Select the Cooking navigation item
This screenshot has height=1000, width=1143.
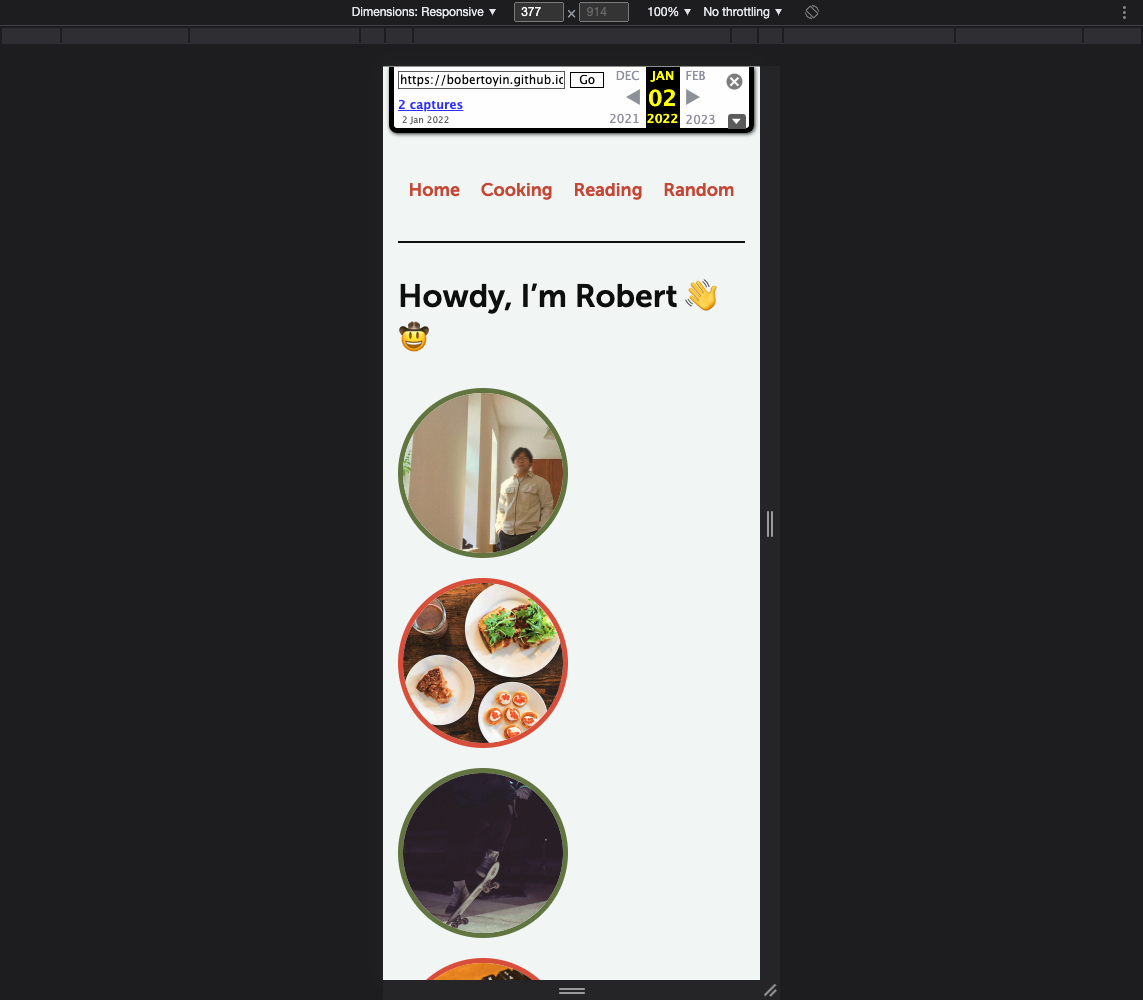click(x=516, y=190)
